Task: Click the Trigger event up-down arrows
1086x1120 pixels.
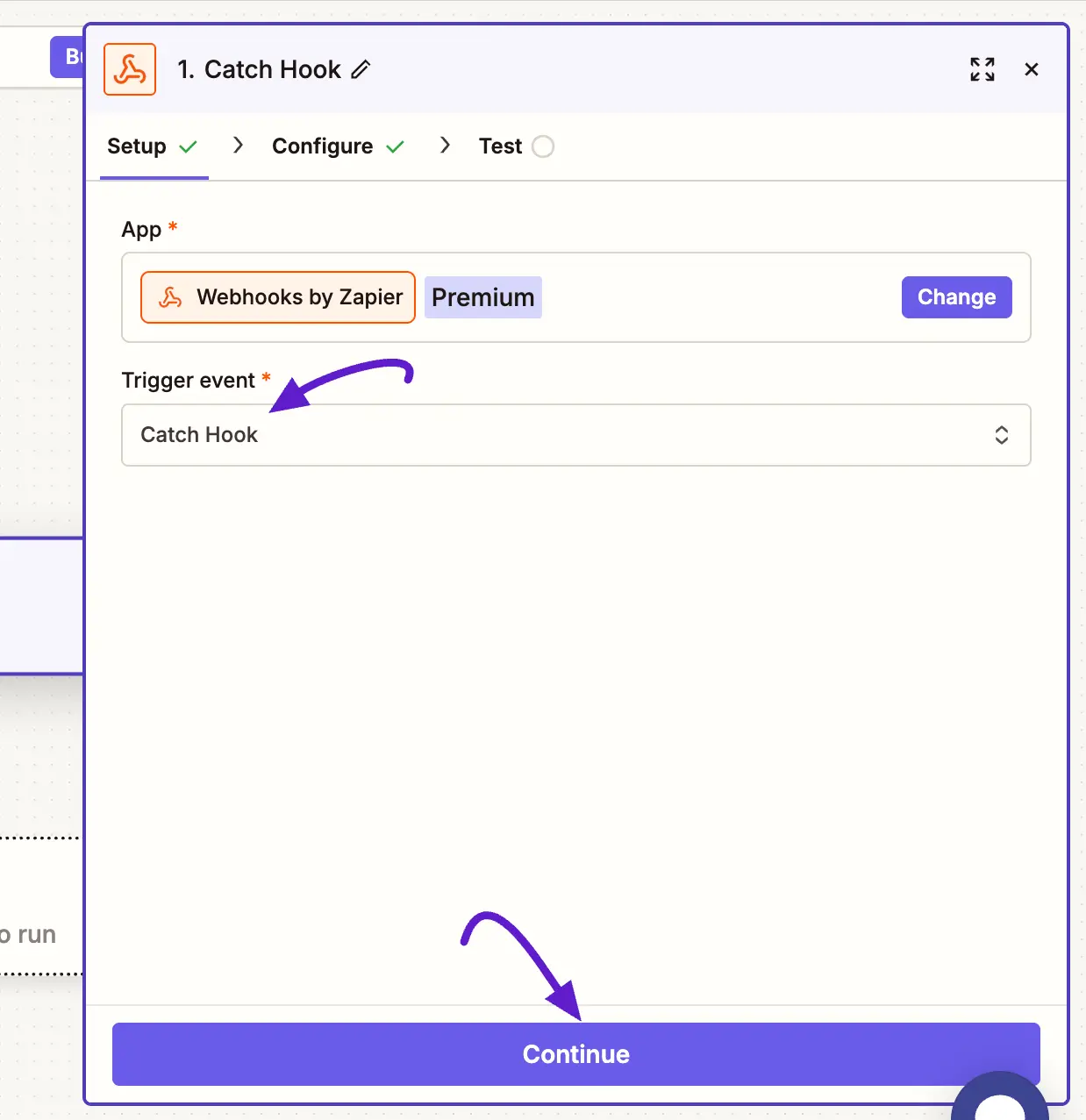Action: tap(1002, 435)
